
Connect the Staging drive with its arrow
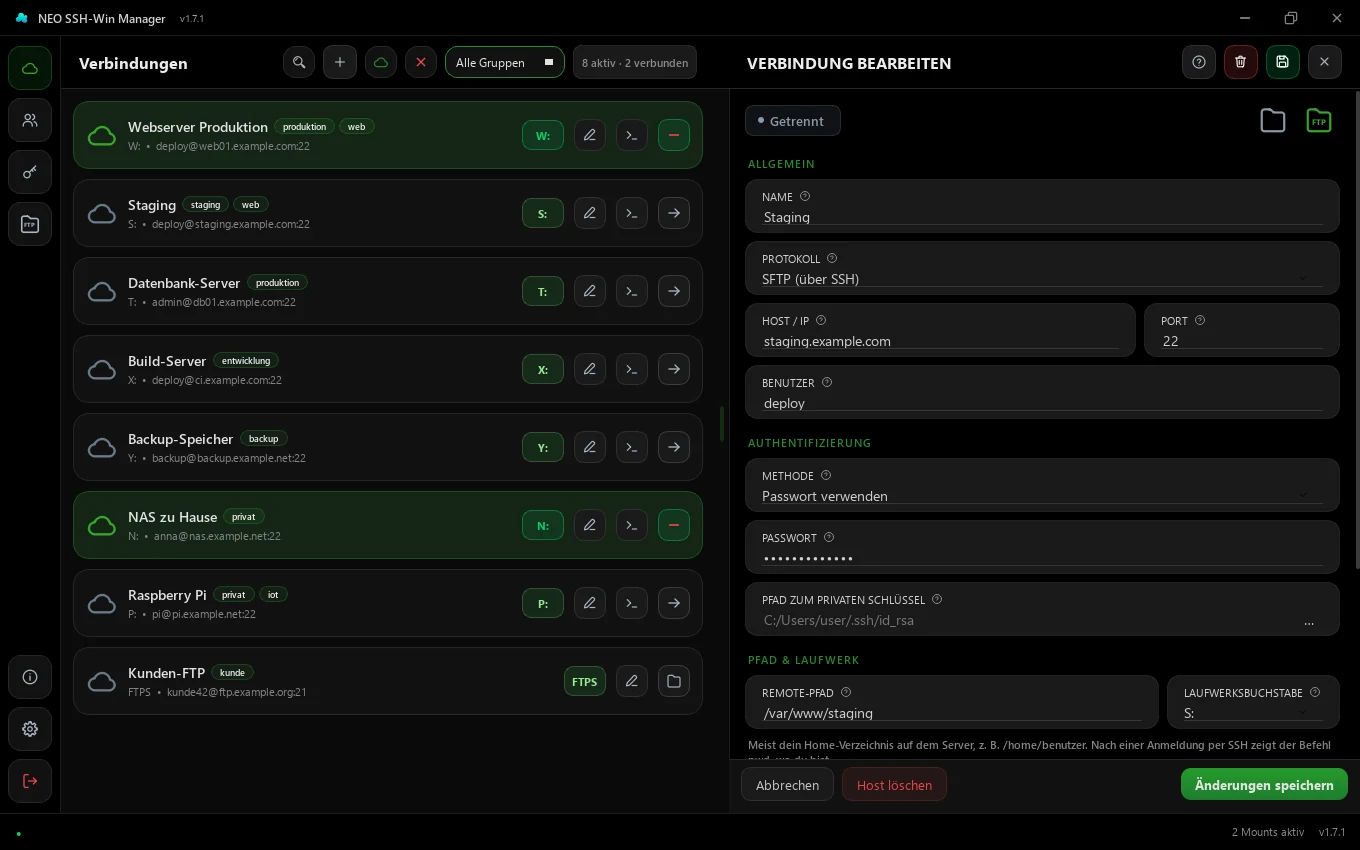[x=674, y=213]
